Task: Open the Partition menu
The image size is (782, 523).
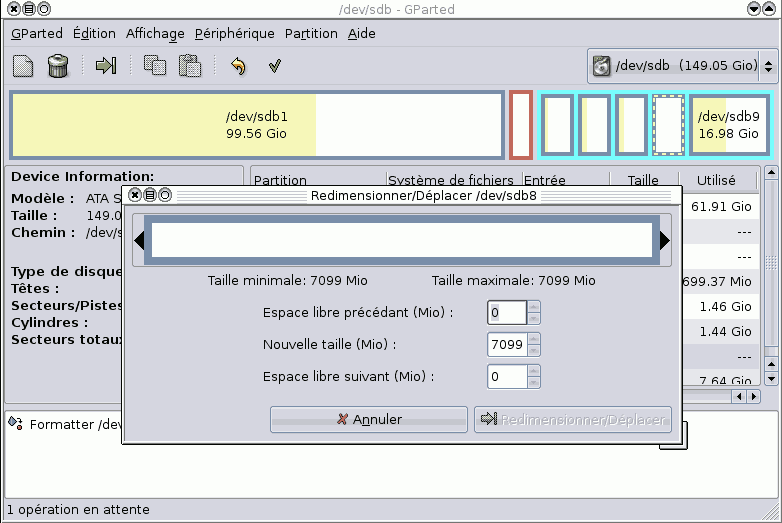Action: (311, 33)
